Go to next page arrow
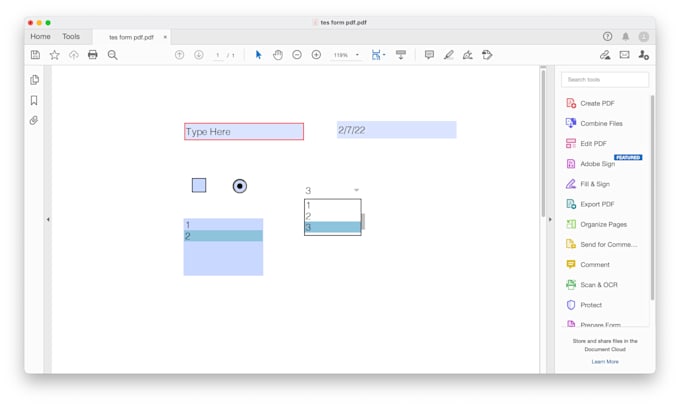Viewport: 680px width, 406px height. pos(198,55)
